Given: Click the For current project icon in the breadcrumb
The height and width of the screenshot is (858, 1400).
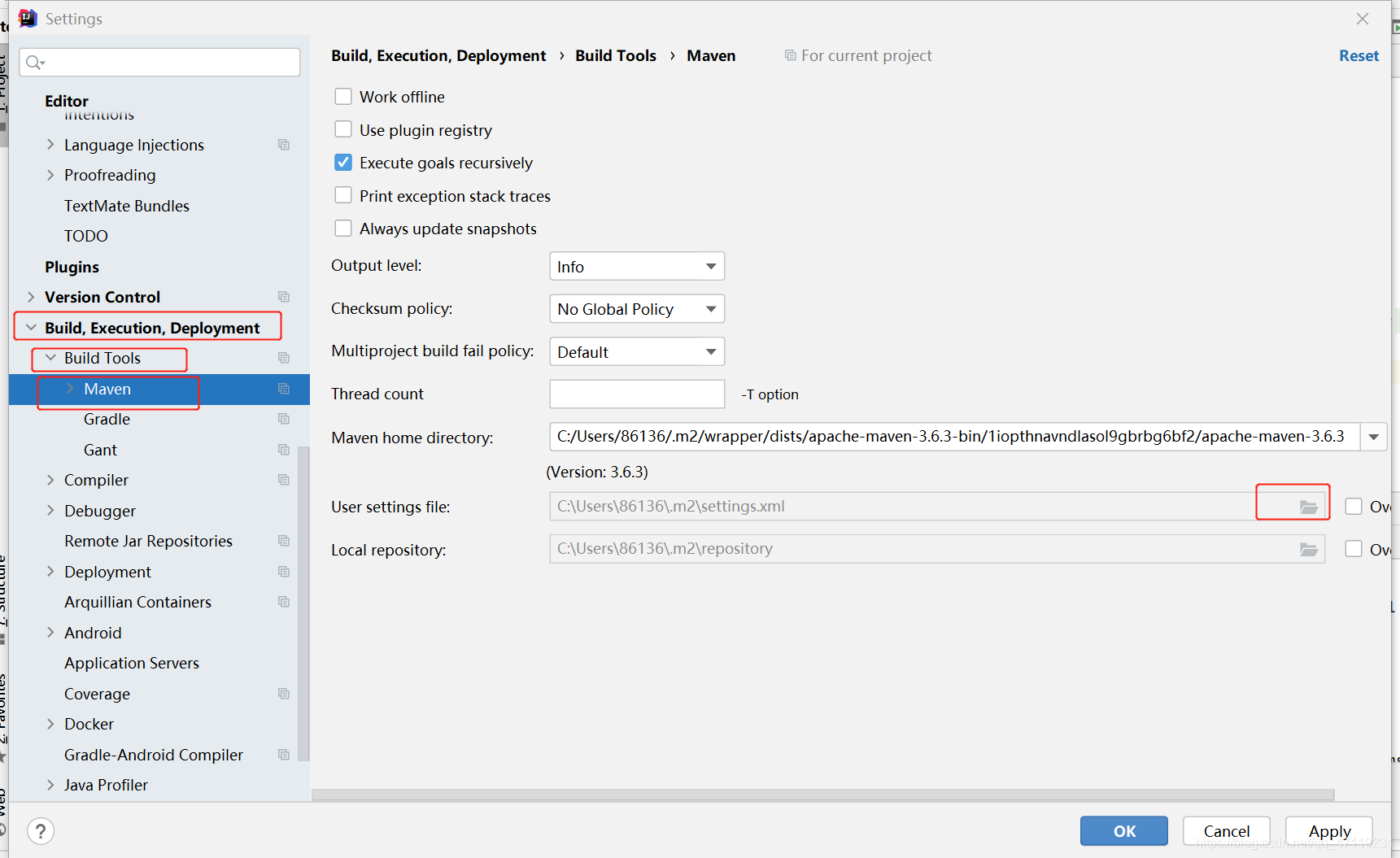Looking at the screenshot, I should point(790,55).
